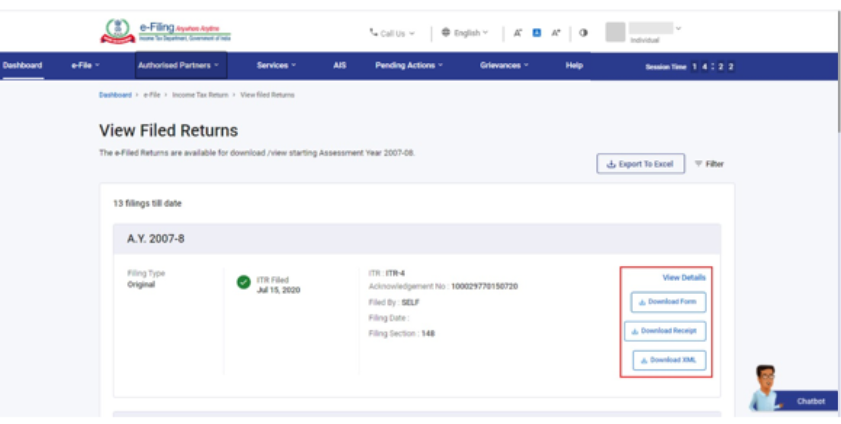This screenshot has width=841, height=424.
Task: Click the Download Receipt button
Action: (x=667, y=331)
